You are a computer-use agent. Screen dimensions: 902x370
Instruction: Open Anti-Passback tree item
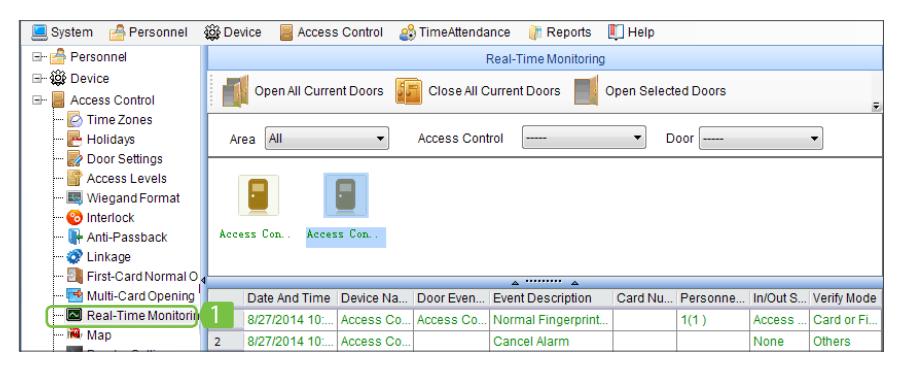pos(127,238)
